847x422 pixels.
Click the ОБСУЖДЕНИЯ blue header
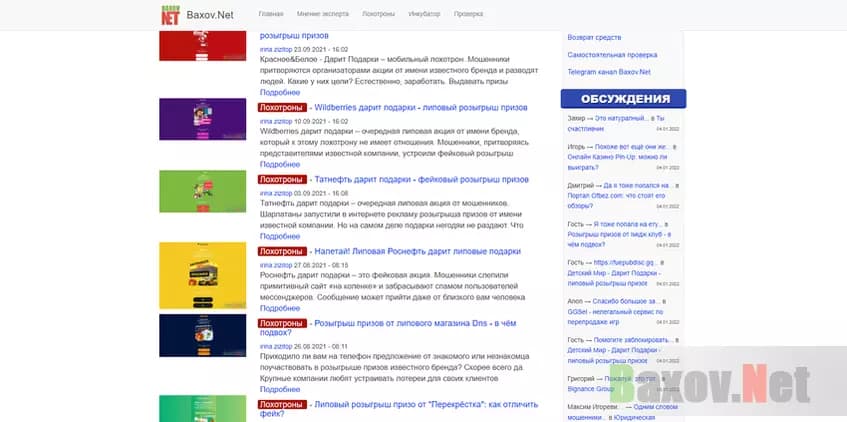click(x=623, y=99)
